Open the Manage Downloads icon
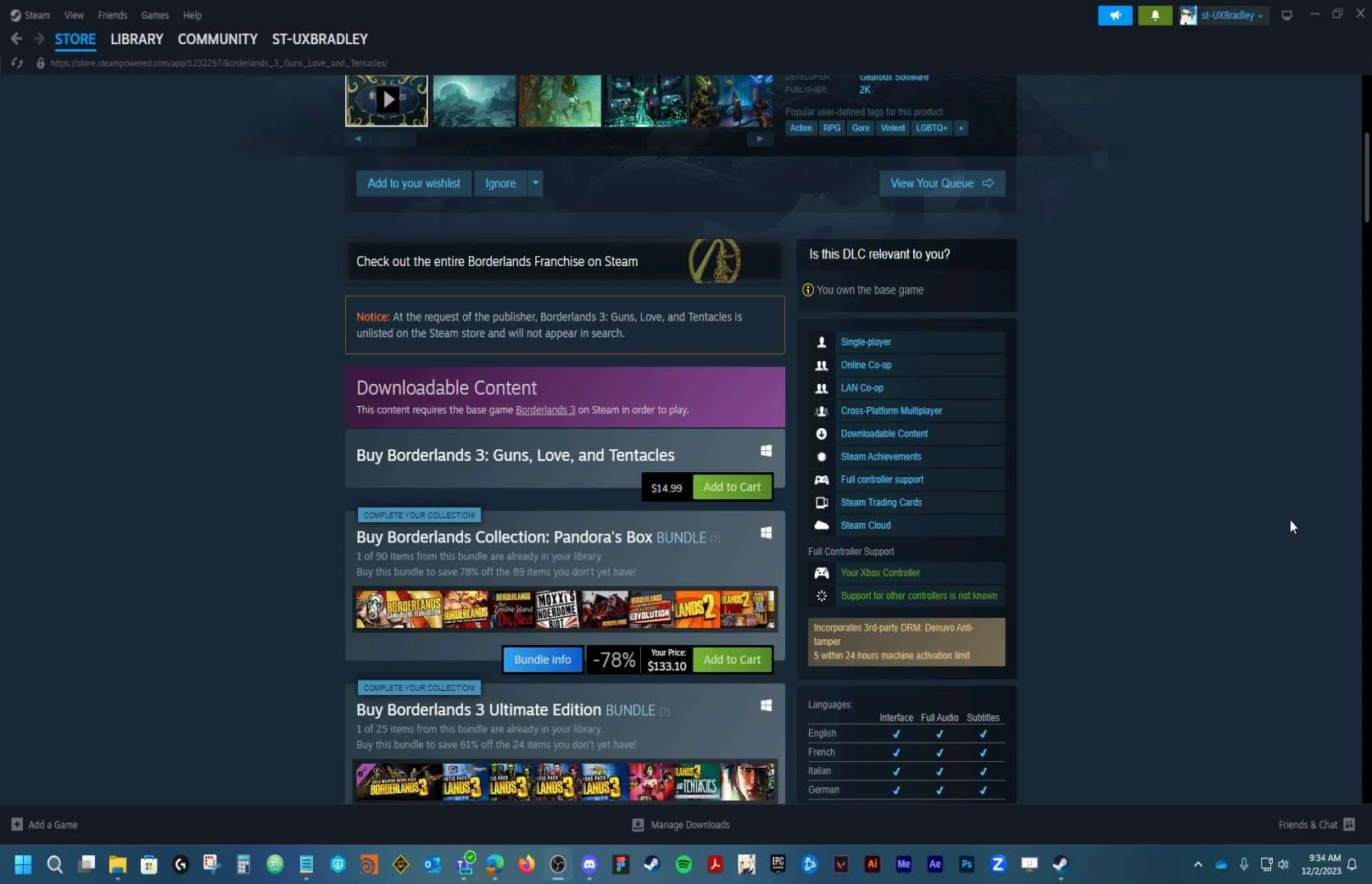The image size is (1372, 884). 638,825
